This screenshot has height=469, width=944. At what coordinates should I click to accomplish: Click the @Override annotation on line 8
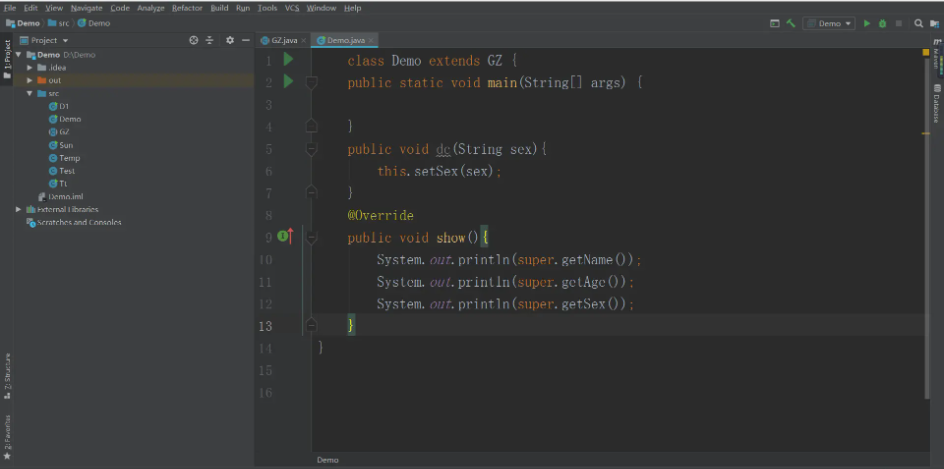[x=380, y=215]
